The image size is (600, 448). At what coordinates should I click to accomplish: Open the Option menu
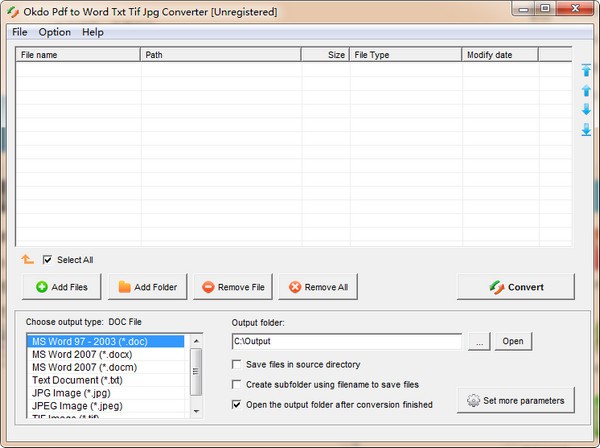[x=54, y=32]
